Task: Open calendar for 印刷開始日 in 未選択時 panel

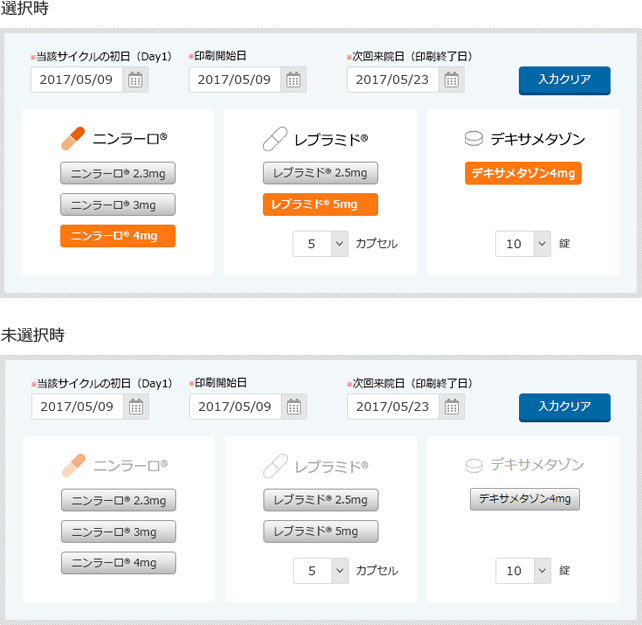Action: coord(294,407)
